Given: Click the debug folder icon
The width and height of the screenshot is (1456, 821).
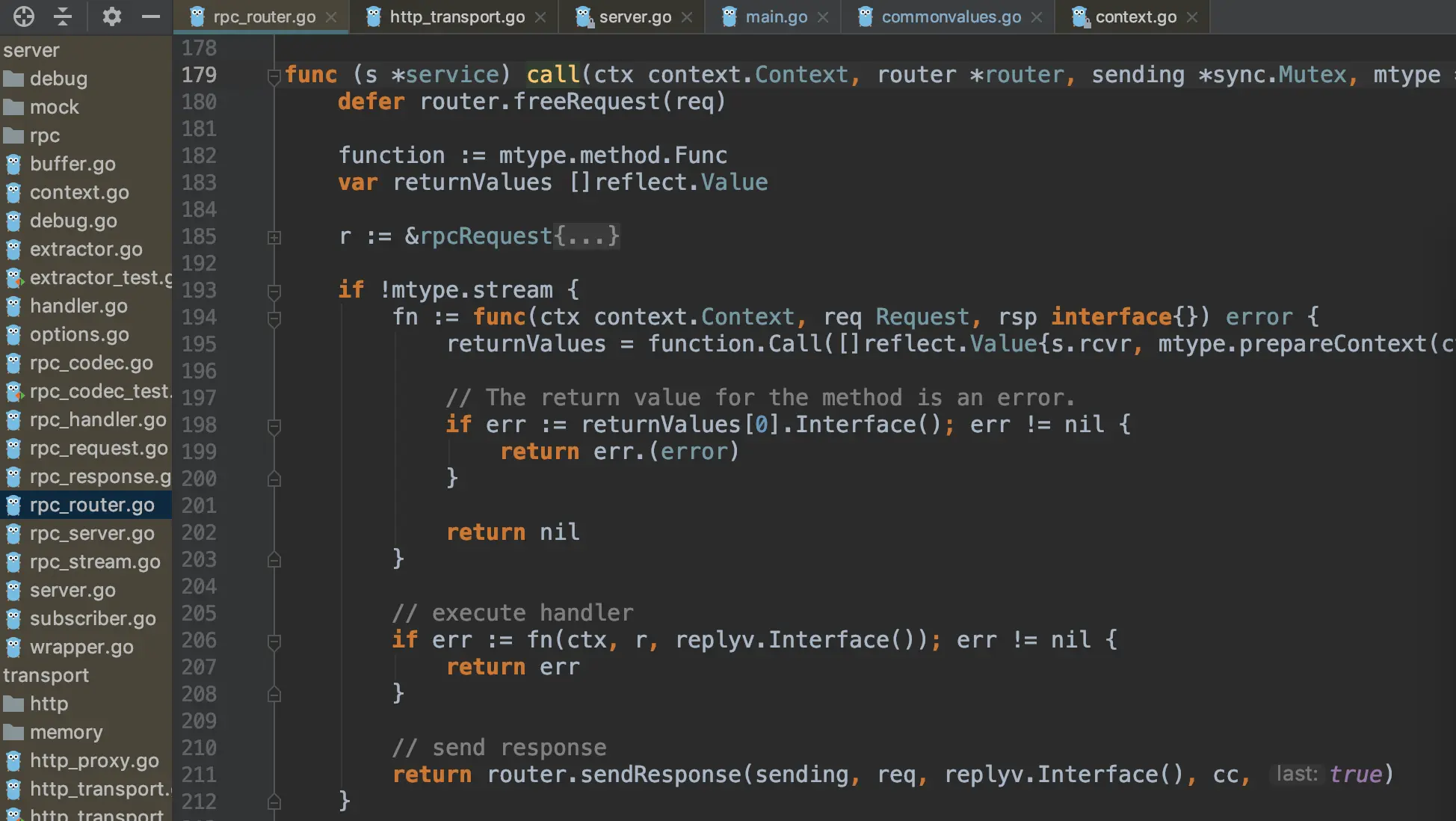Looking at the screenshot, I should tap(13, 79).
